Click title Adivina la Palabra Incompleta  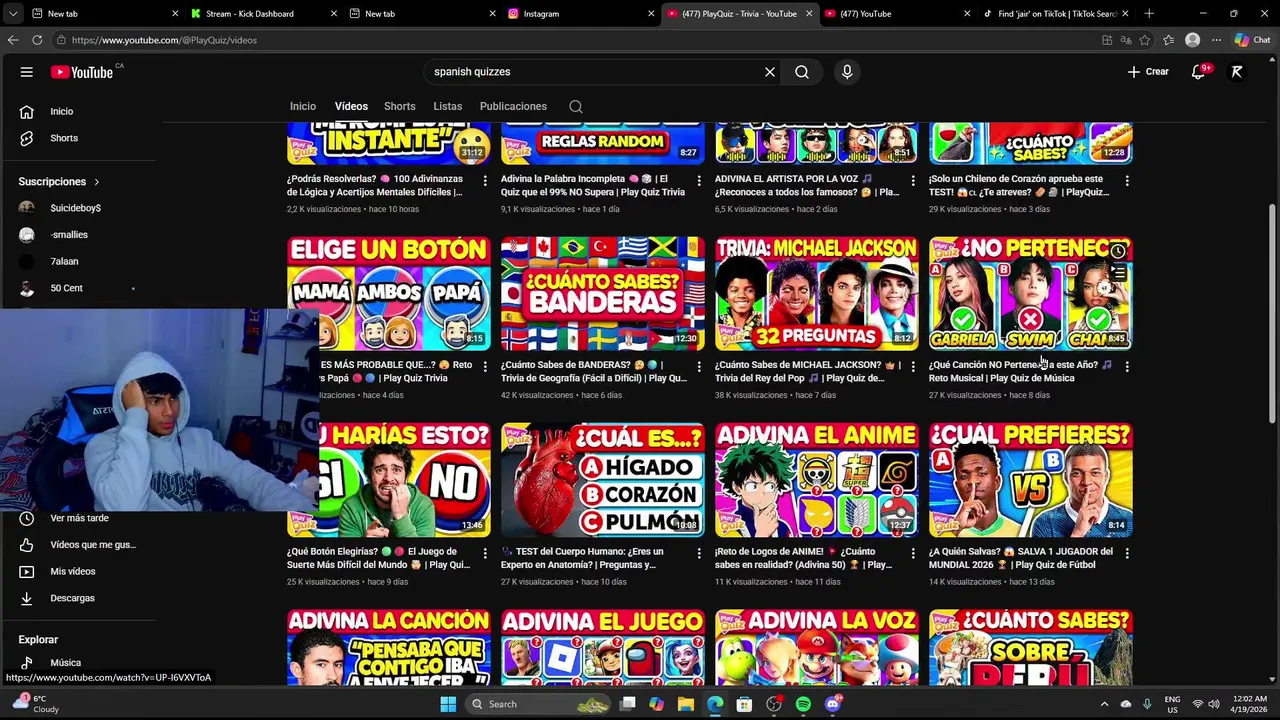593,185
